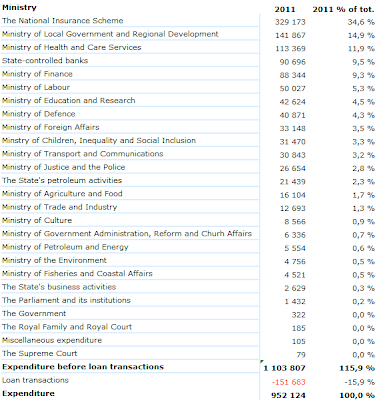Click 'Ministry of Justice and the Police'
Viewport: 377px width, 400px height.
(64, 167)
